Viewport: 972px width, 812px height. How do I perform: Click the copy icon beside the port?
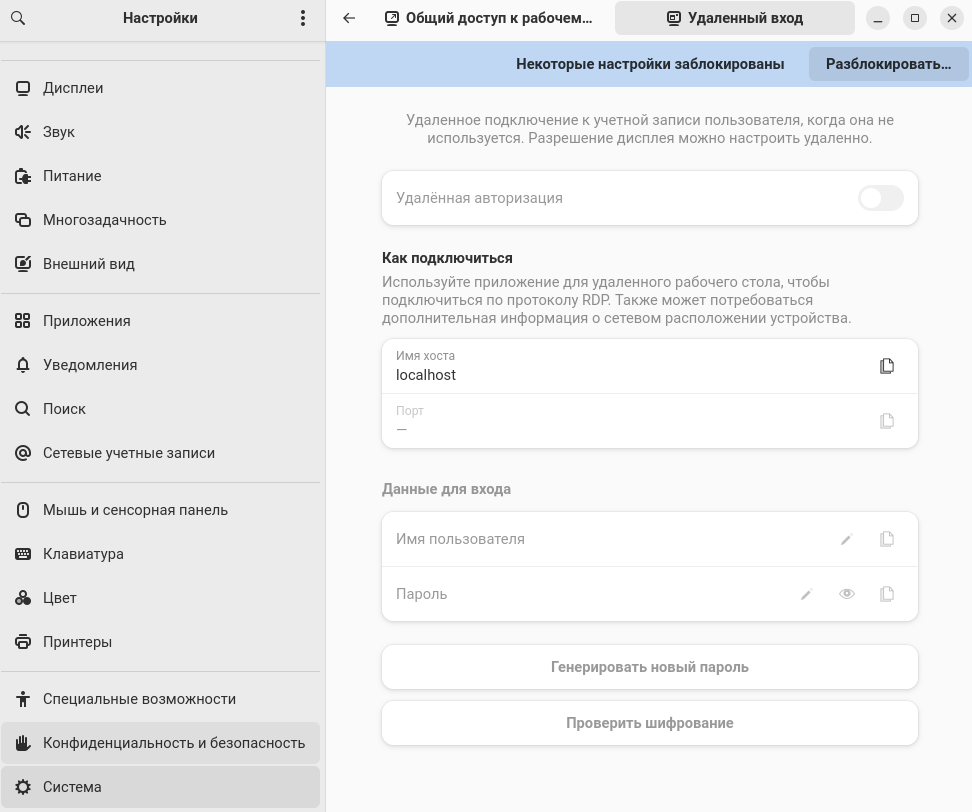886,421
